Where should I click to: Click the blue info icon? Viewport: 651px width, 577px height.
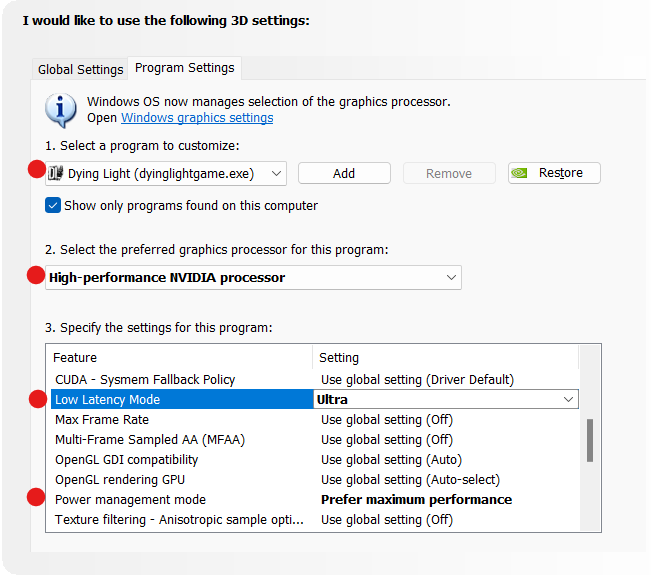61,108
